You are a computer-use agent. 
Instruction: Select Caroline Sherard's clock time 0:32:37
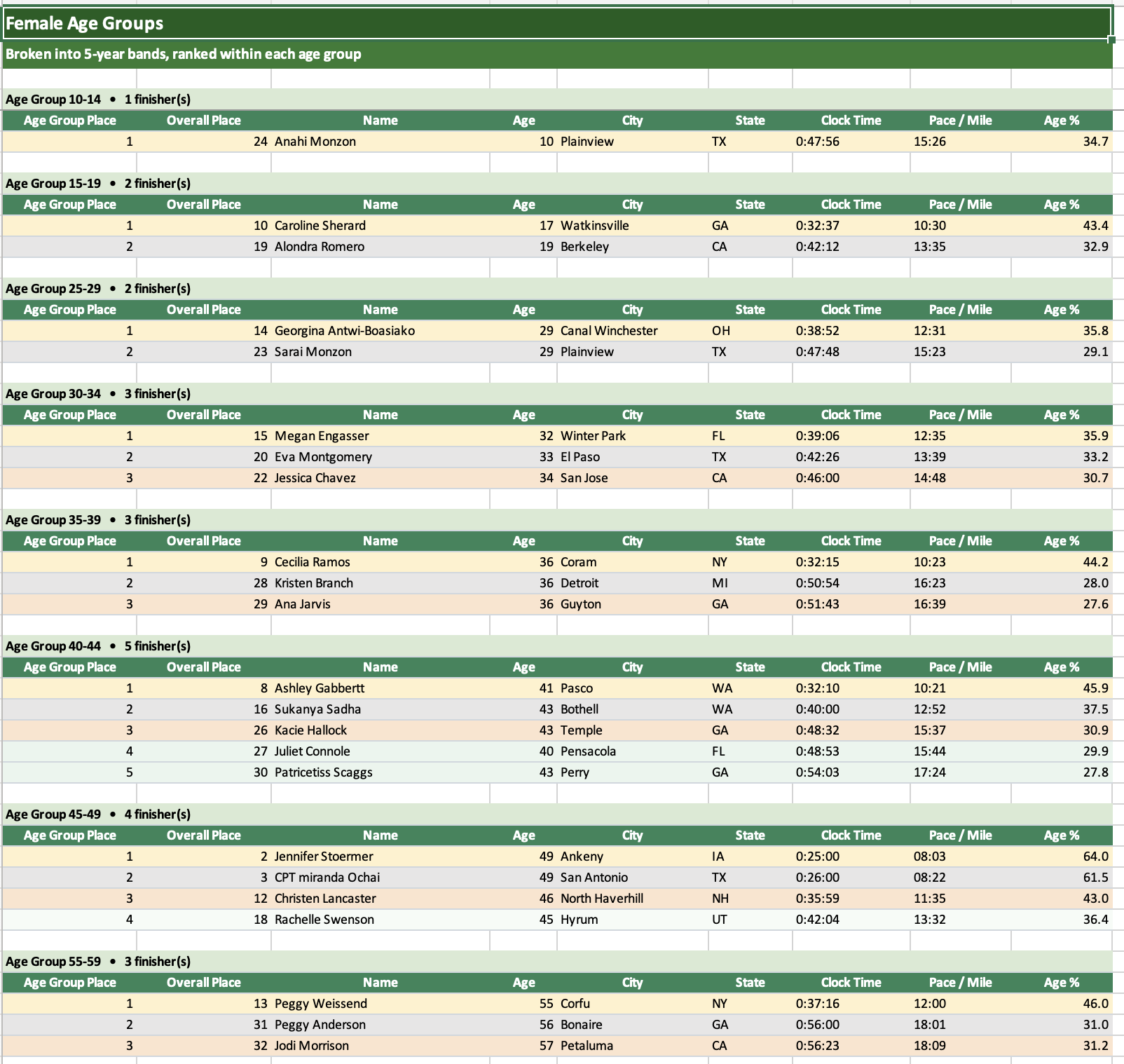(x=817, y=226)
